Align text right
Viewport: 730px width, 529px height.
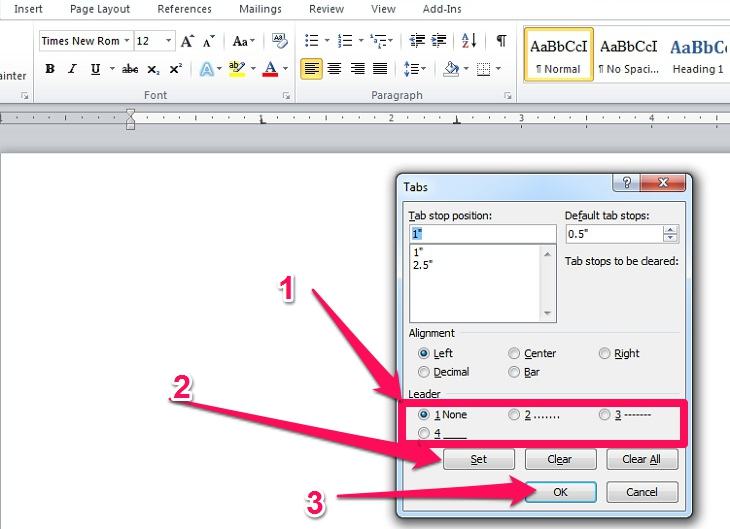click(x=357, y=69)
